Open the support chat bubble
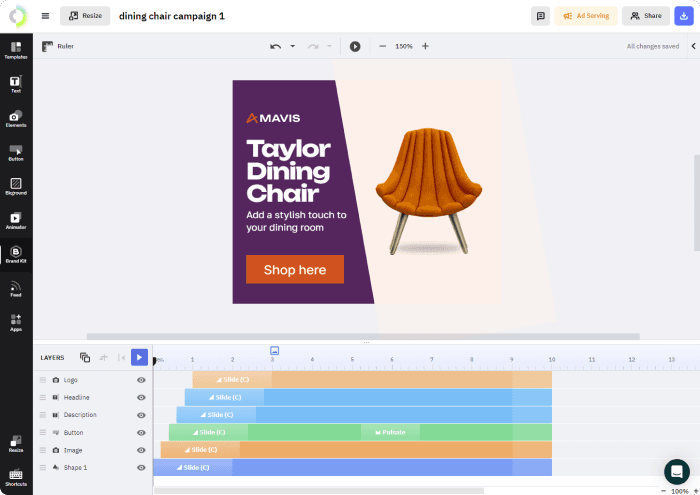The height and width of the screenshot is (495, 700). click(676, 471)
